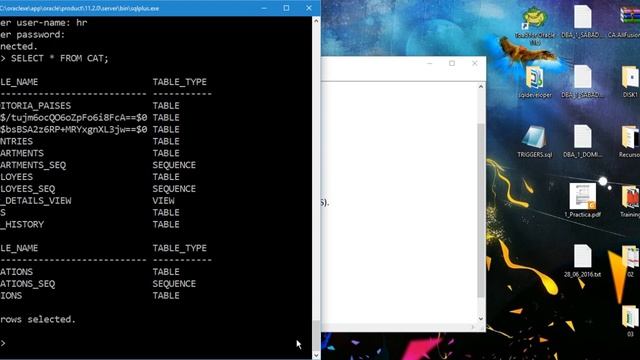Click the 'SELECT * FROM CAT;' command text
Screen dimensions: 640x360
(x=60, y=58)
